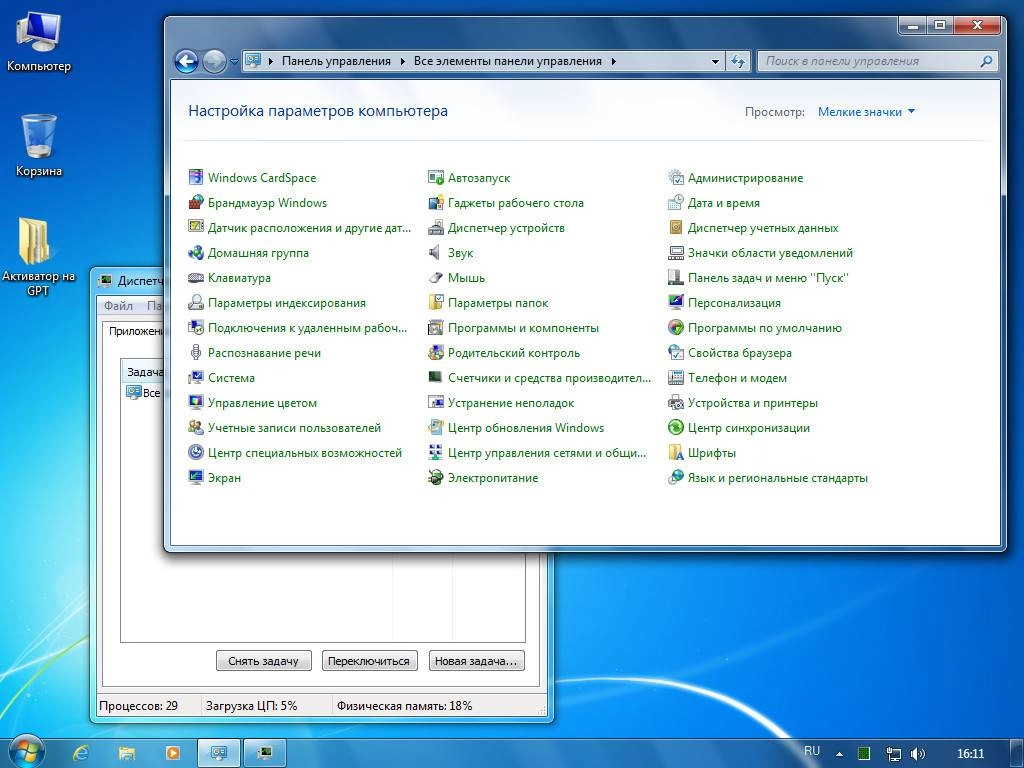This screenshot has width=1024, height=768.
Task: Expand arrow after Все элементы панели управления
Action: (613, 61)
